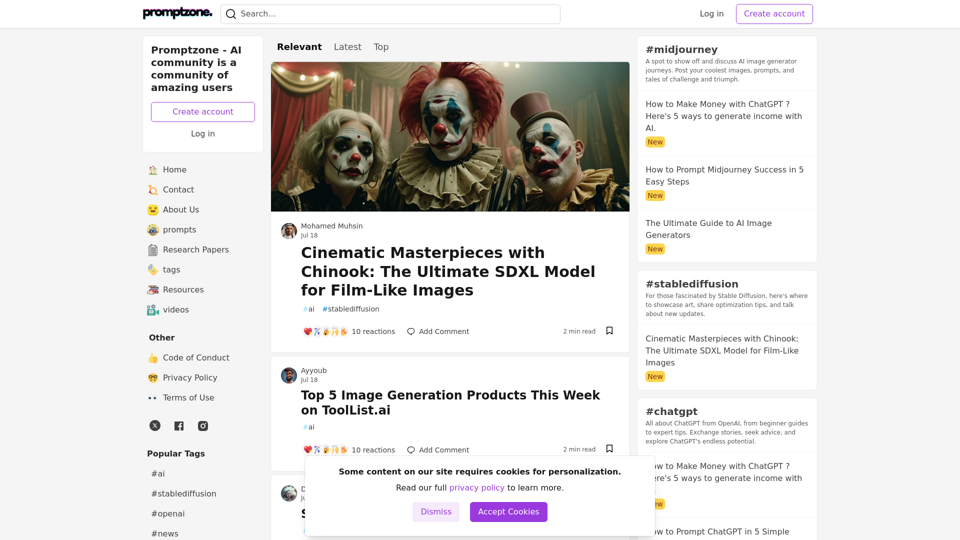
Task: Click the Contact sidebar icon
Action: point(152,190)
